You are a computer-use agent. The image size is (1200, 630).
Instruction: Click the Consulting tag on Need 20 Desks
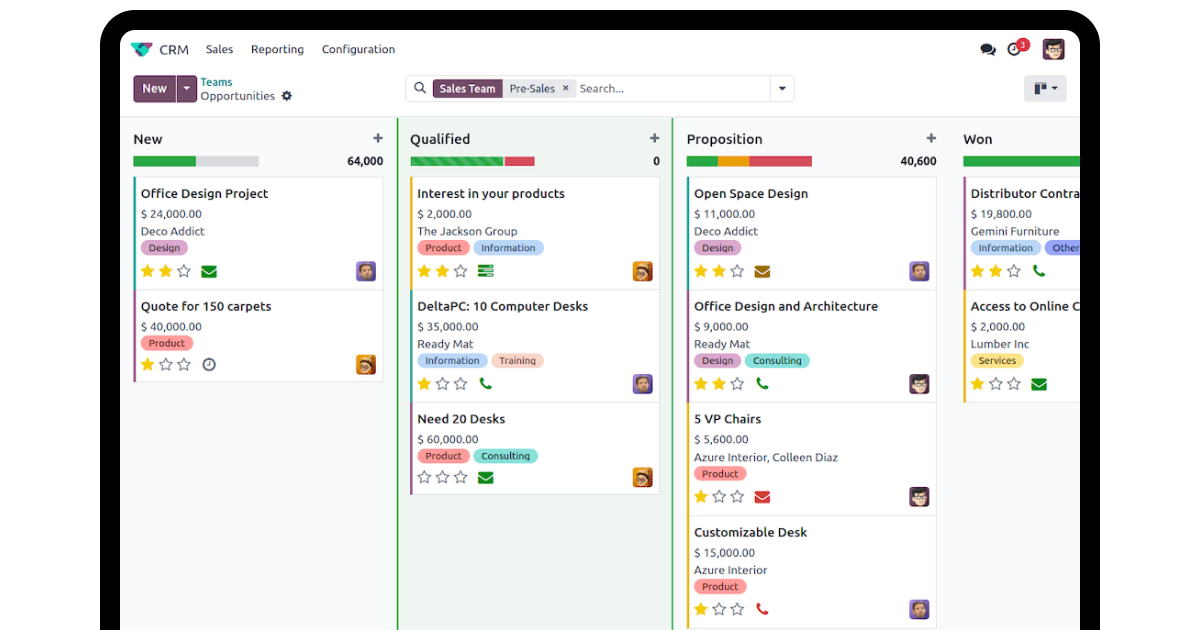[x=505, y=456]
